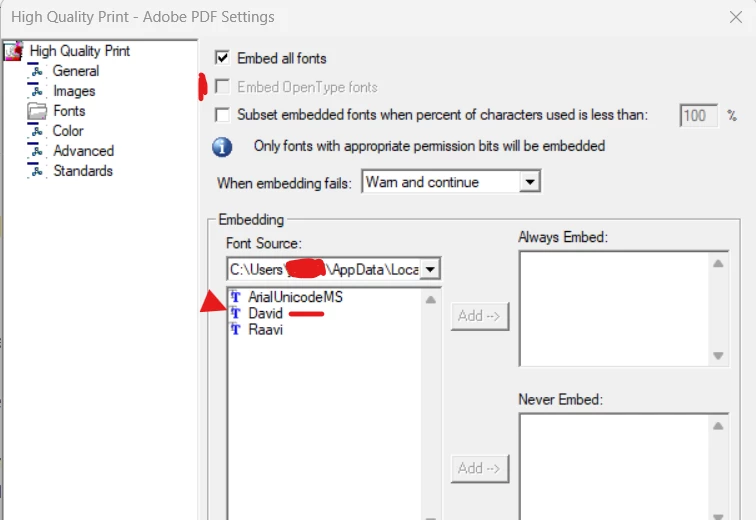
Task: Enable Subset embedded fonts checkbox
Action: [222, 115]
